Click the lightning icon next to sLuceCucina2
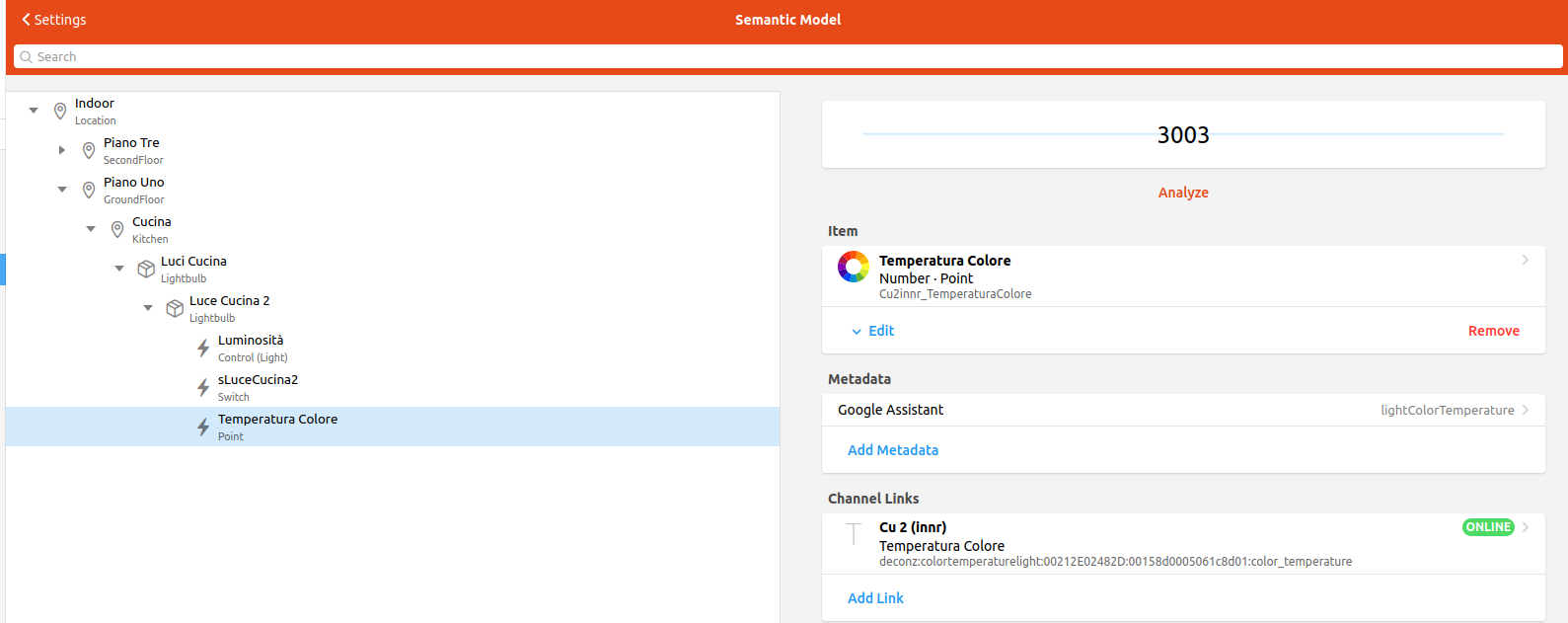 coord(203,387)
